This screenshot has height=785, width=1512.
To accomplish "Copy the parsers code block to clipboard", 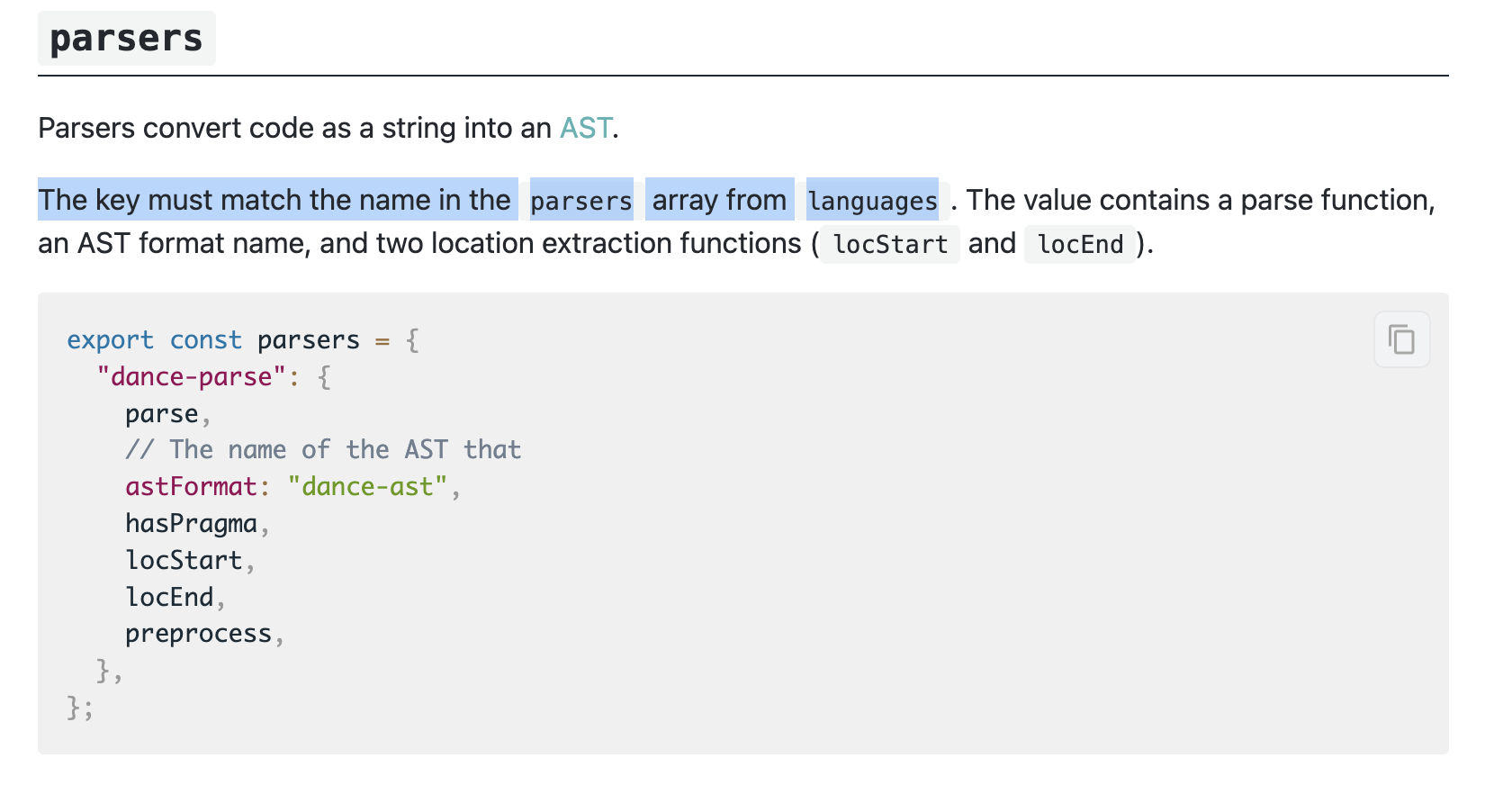I will tap(1401, 339).
